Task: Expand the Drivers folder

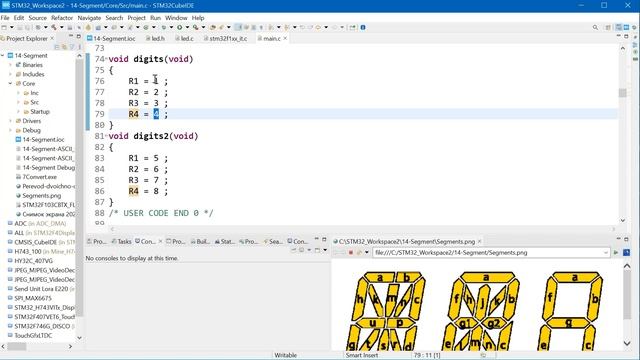Action: (x=10, y=121)
